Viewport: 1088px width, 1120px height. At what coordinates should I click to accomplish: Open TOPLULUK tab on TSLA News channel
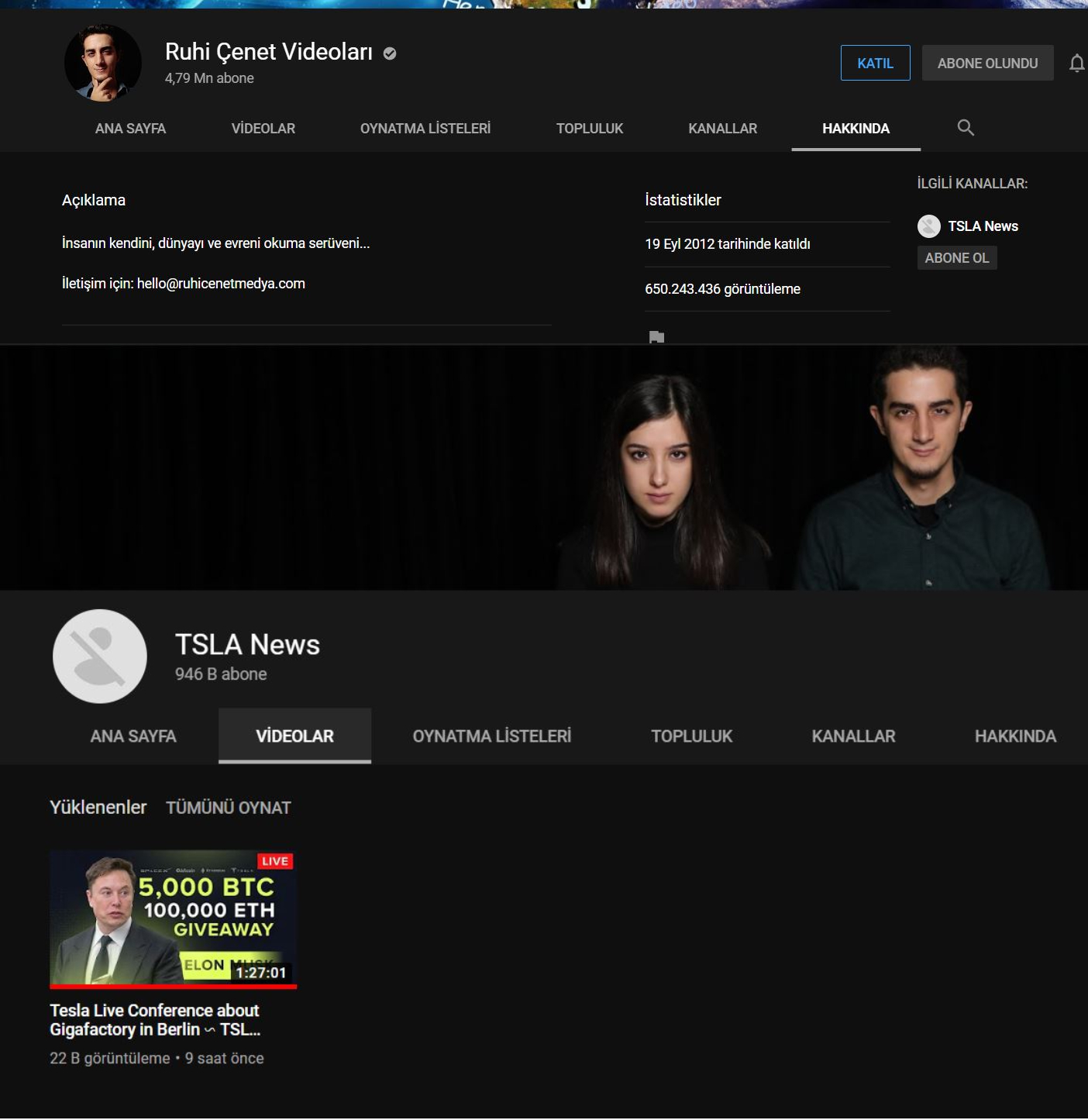point(692,736)
